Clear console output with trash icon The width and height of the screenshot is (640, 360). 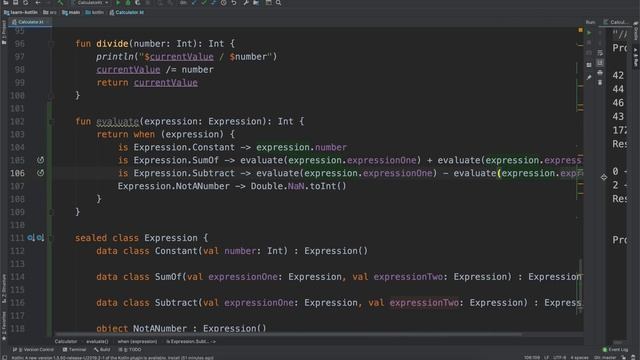[x=600, y=83]
